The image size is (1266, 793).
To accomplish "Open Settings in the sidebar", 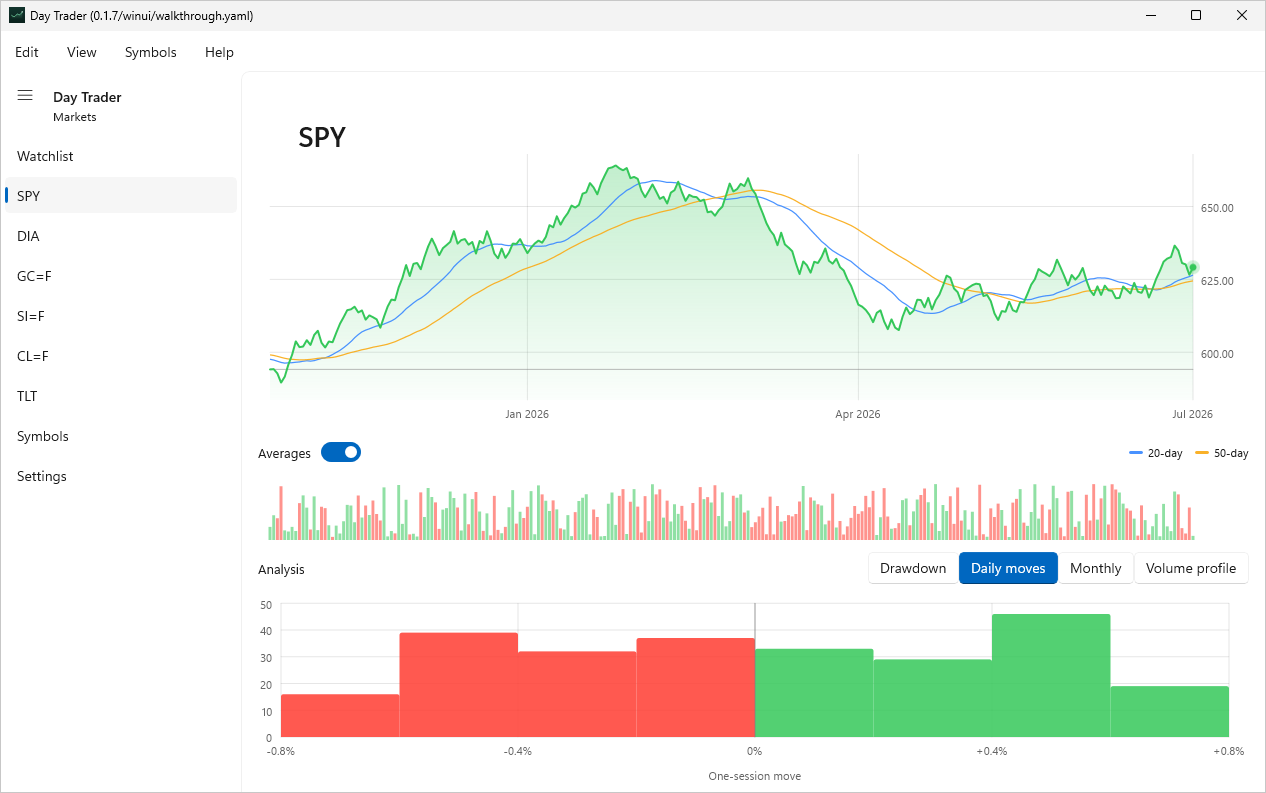I will [x=121, y=476].
